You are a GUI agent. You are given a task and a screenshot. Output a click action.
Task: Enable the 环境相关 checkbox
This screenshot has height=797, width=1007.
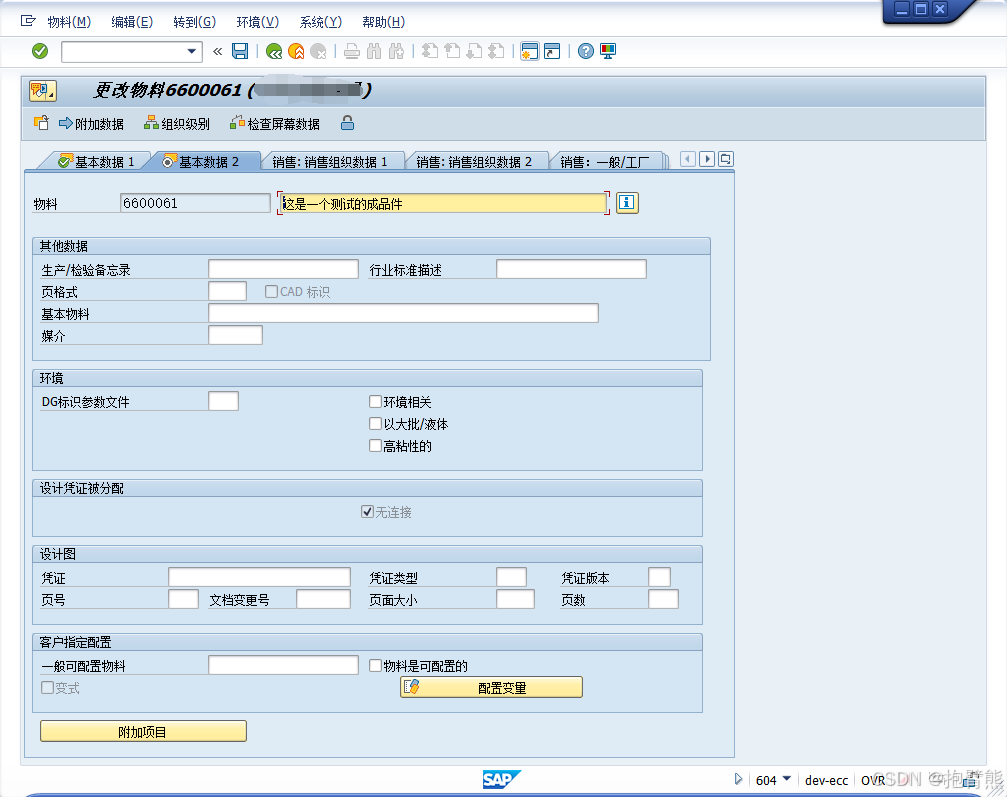click(376, 401)
